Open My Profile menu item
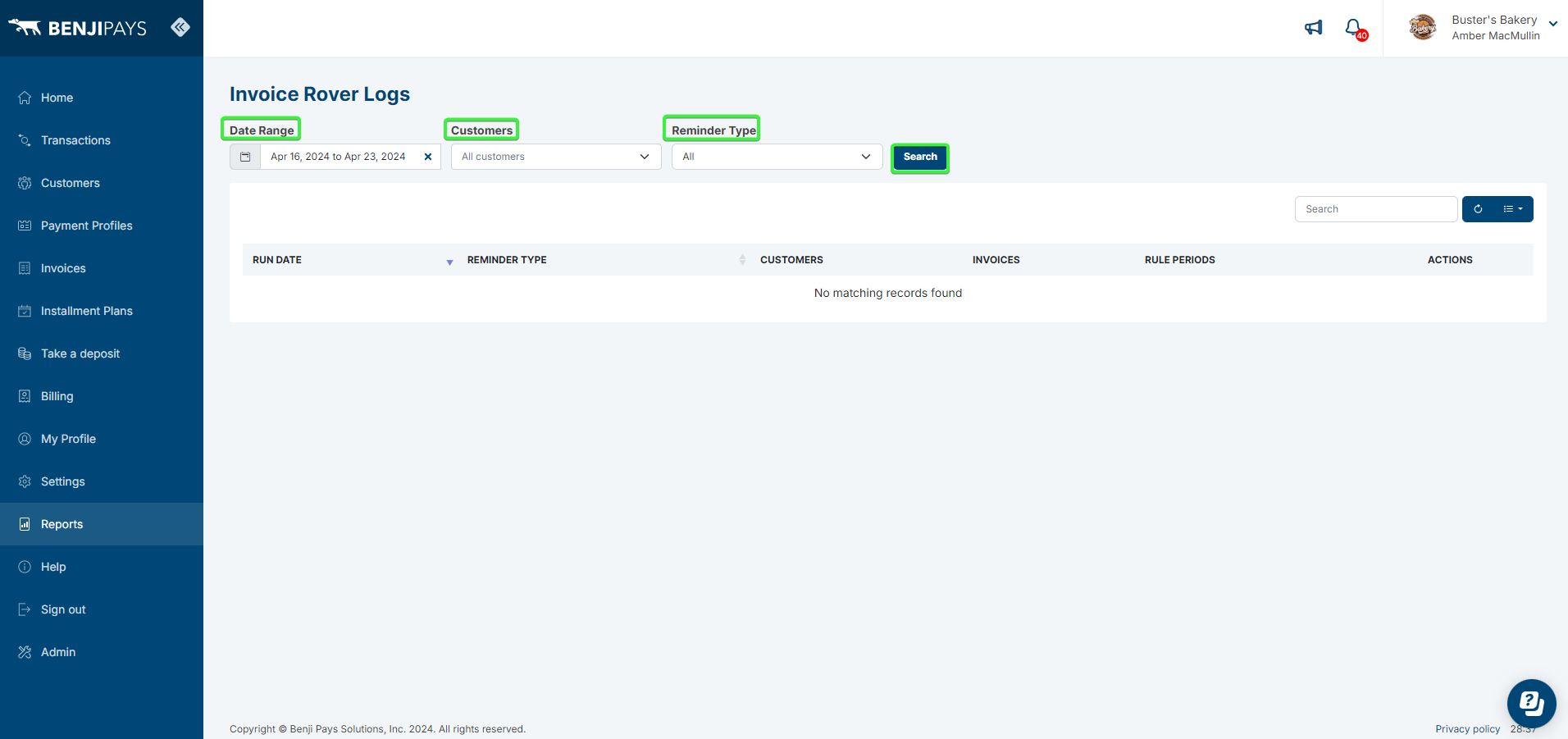This screenshot has width=1568, height=739. pyautogui.click(x=102, y=439)
